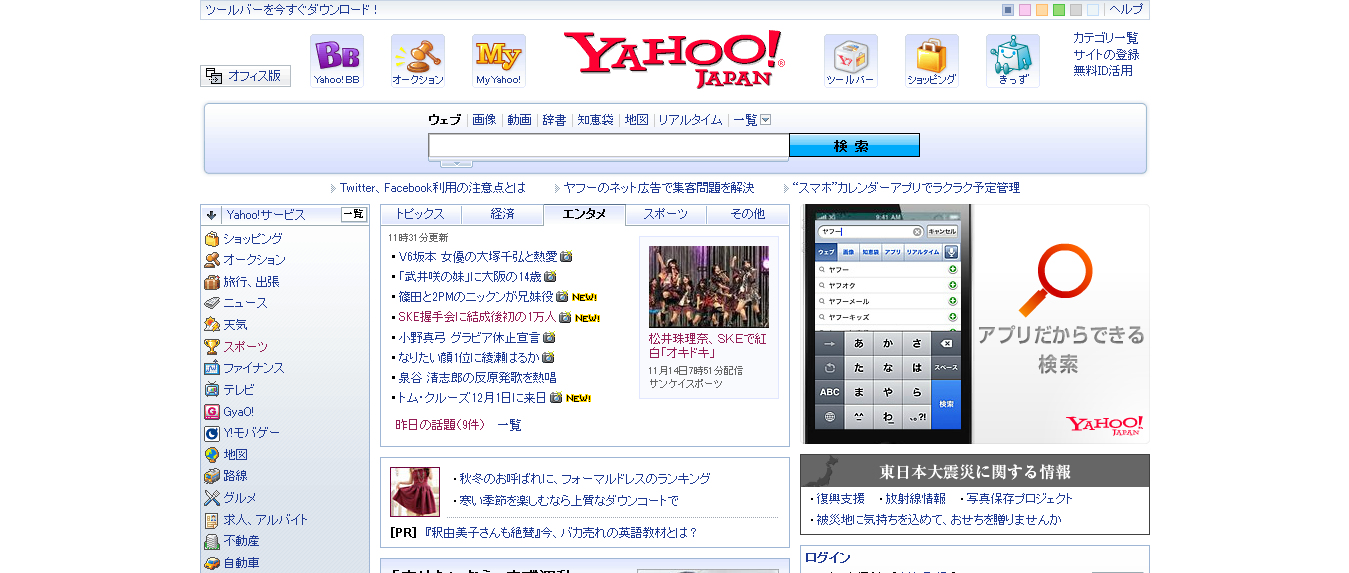Click the アプリだからできる検索 ad banner
Image resolution: width=1349 pixels, height=573 pixels.
[975, 324]
